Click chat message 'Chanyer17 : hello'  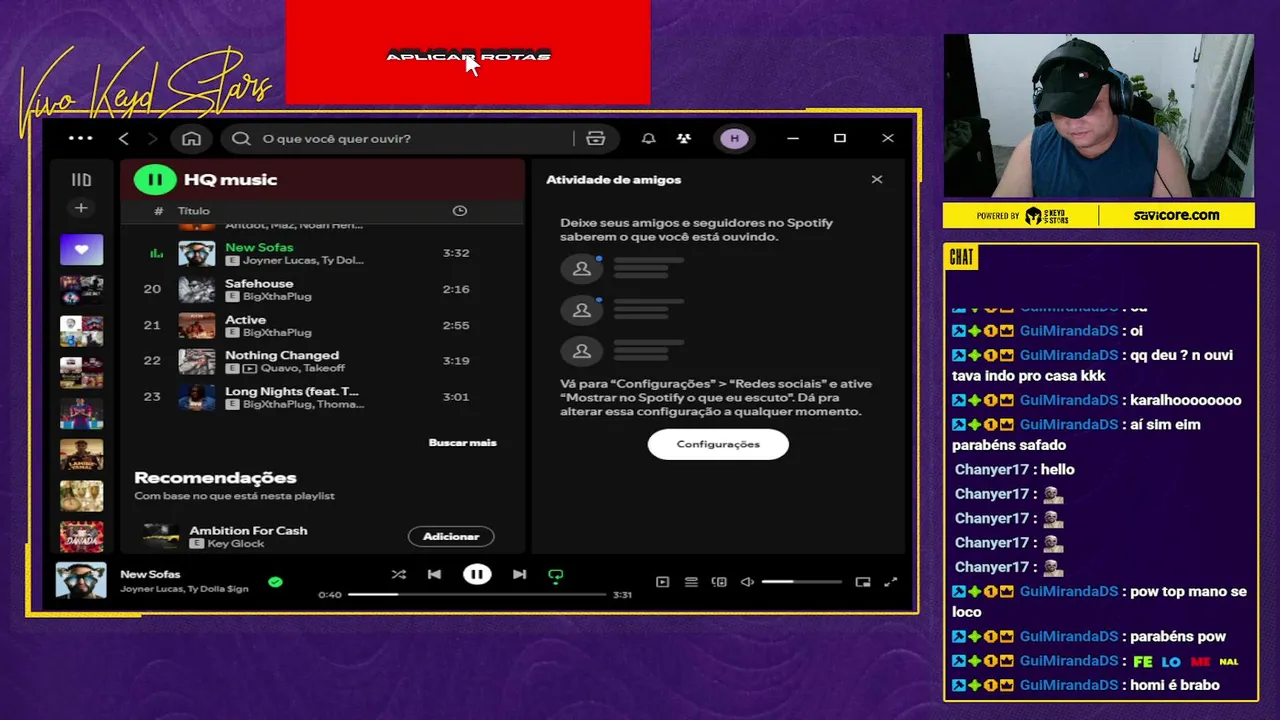pyautogui.click(x=1015, y=469)
